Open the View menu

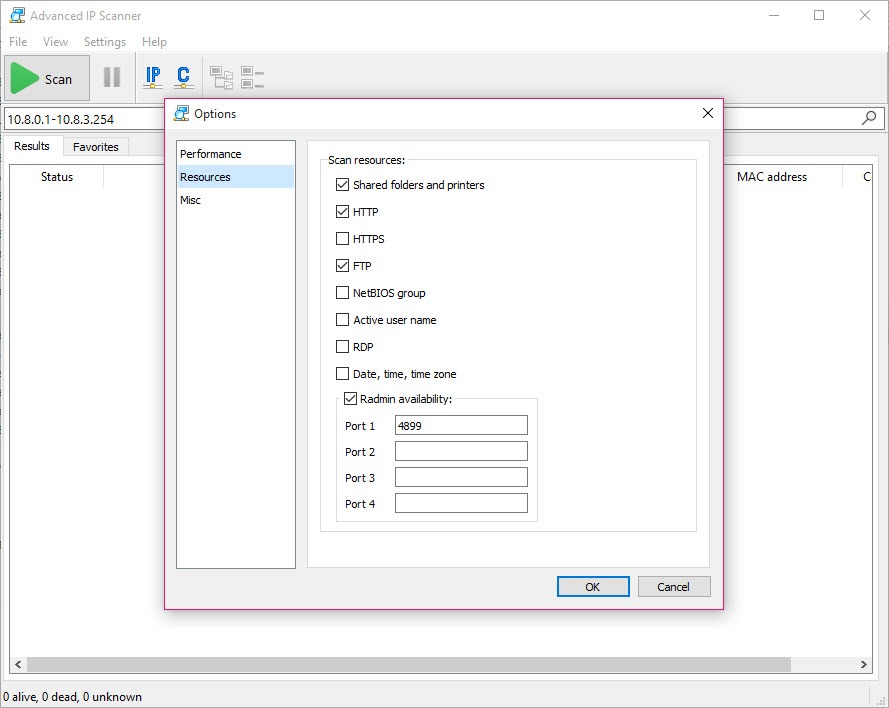pos(56,42)
